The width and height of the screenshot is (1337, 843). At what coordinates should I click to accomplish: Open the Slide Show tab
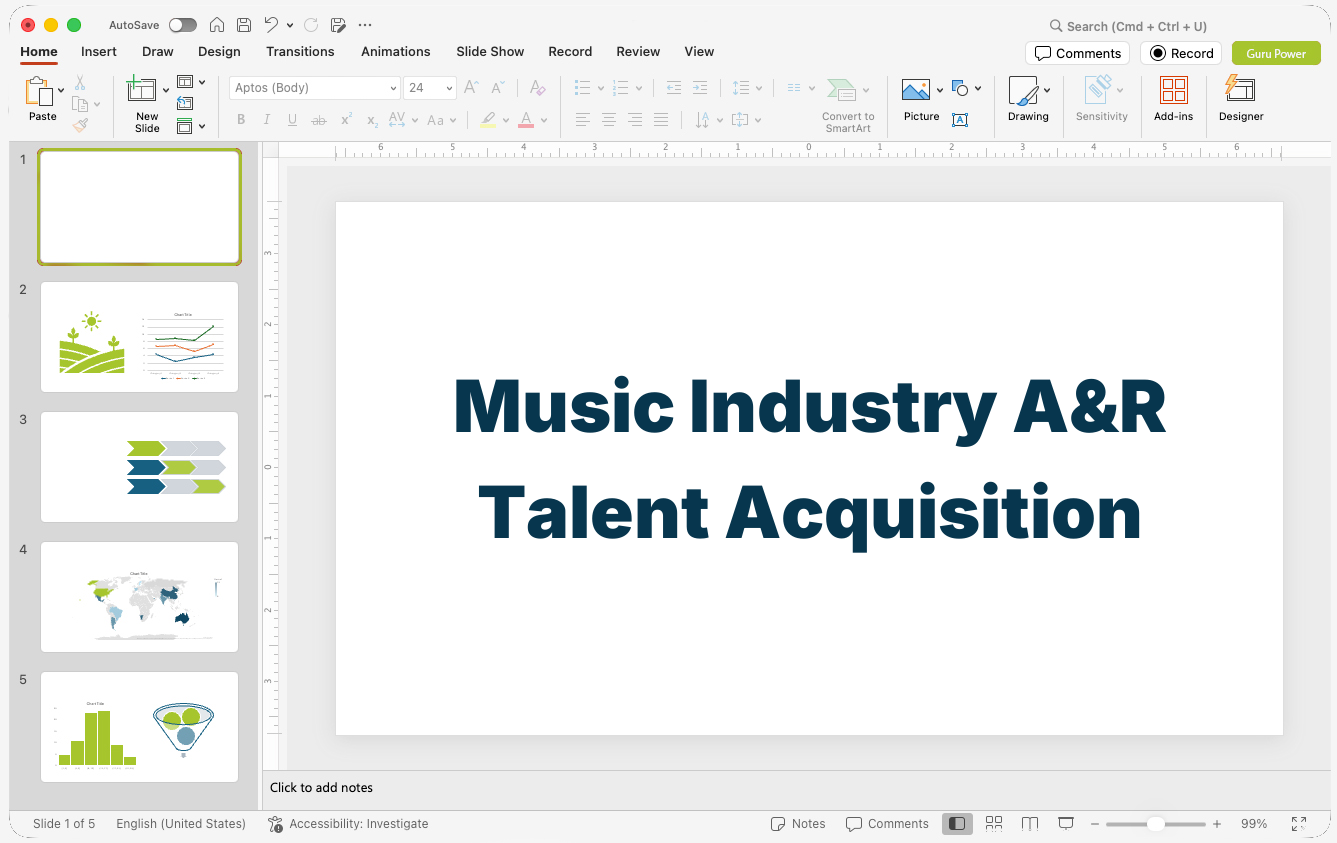(490, 51)
